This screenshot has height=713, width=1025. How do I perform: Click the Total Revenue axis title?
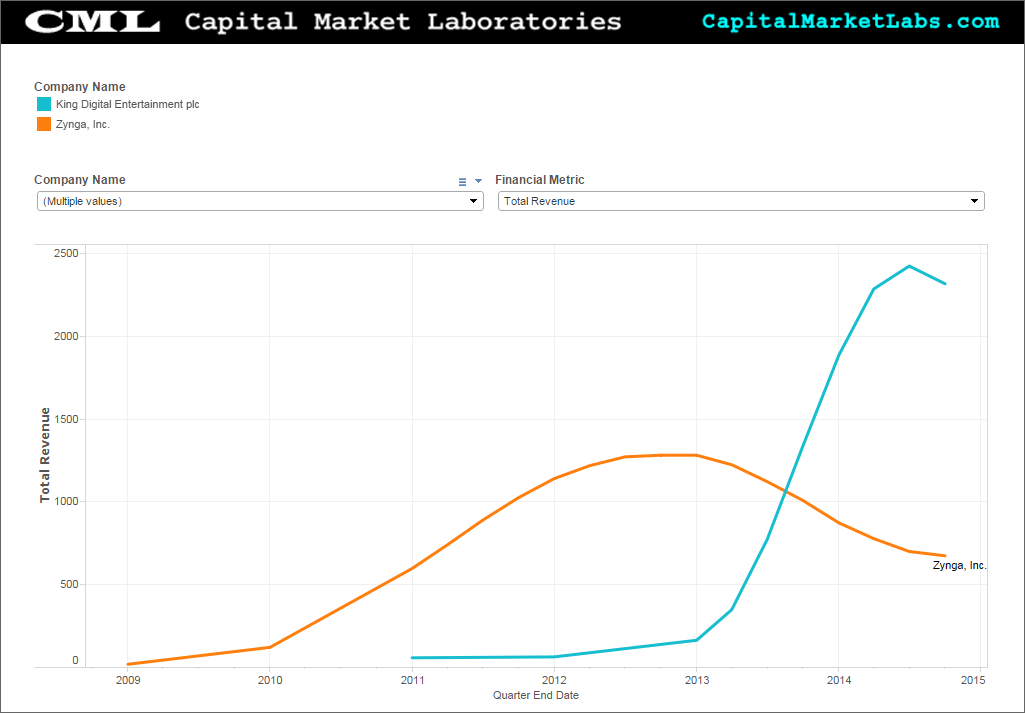click(x=45, y=456)
